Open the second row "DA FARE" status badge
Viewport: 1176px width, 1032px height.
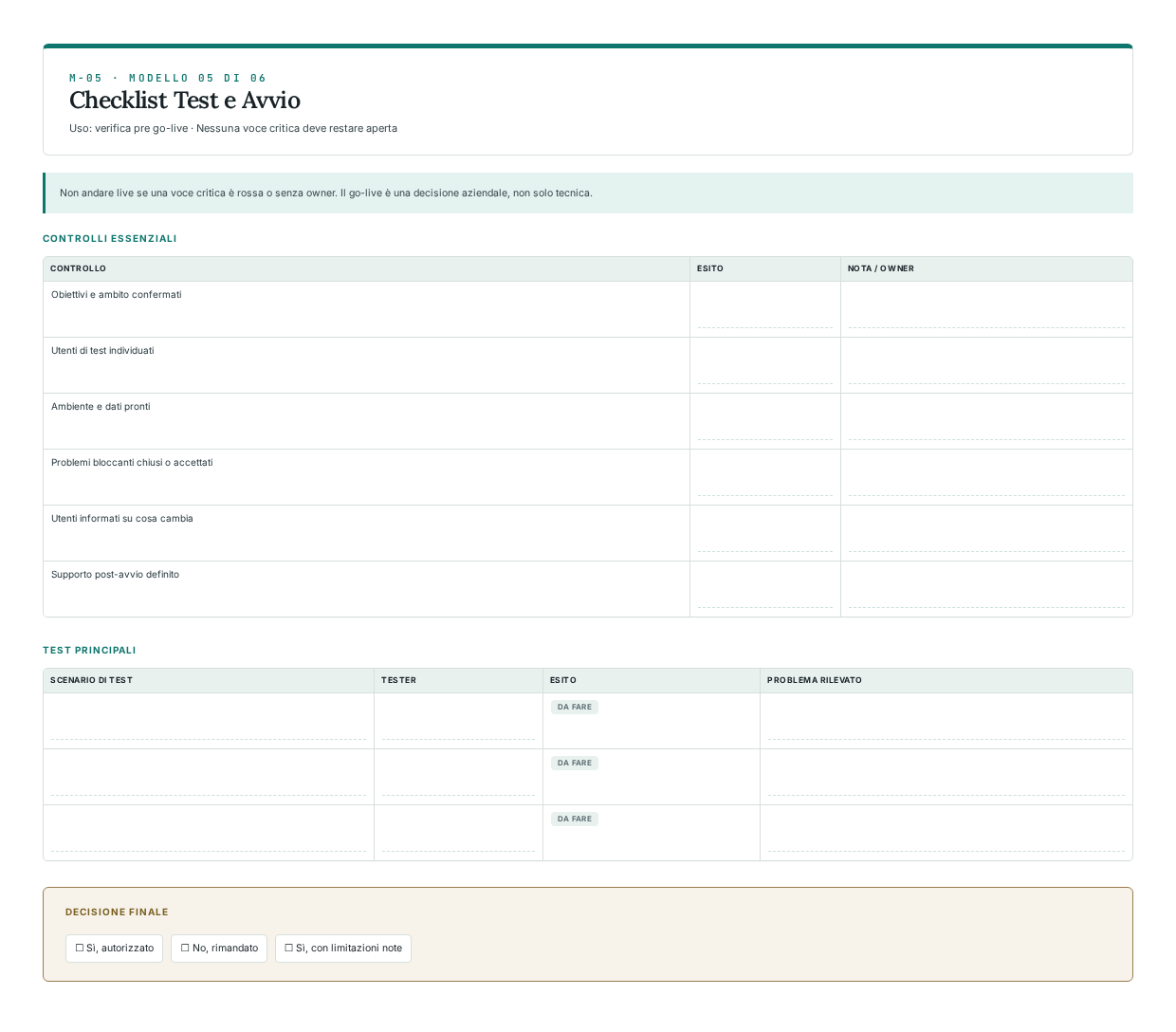point(575,763)
